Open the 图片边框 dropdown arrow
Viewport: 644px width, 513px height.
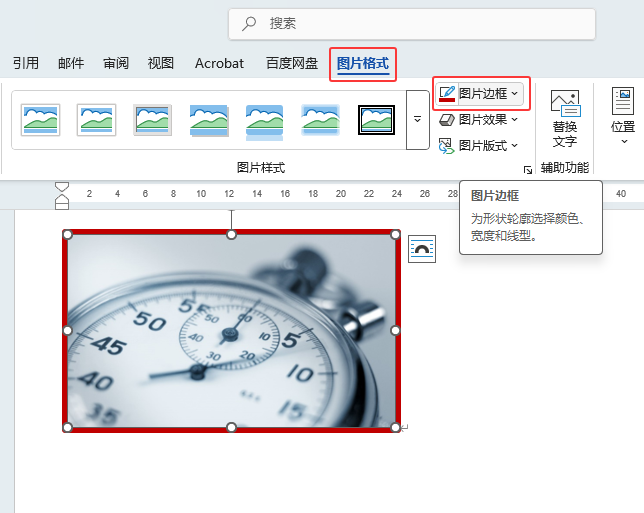click(x=515, y=94)
